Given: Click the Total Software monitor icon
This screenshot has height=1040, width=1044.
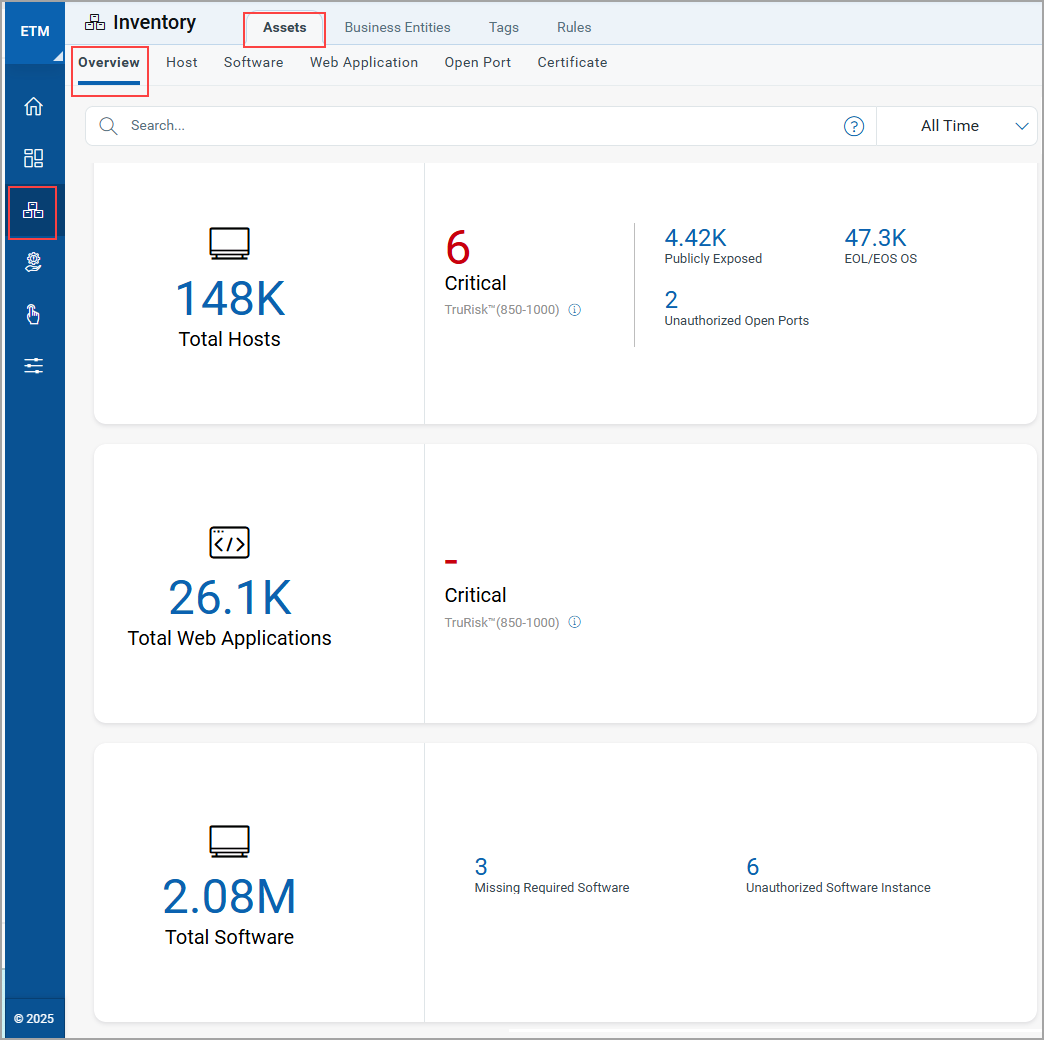Looking at the screenshot, I should click(230, 841).
